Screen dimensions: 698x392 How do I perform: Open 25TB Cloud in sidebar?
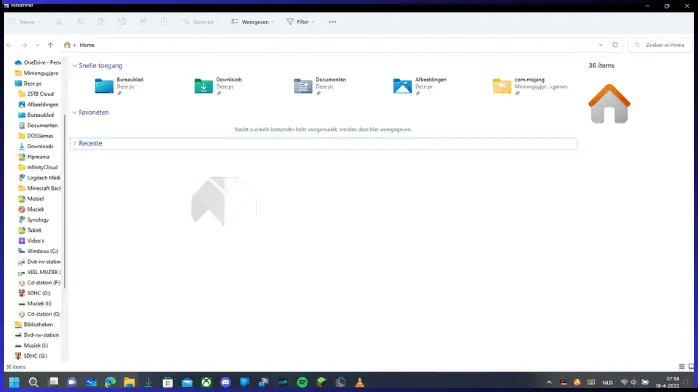pos(36,94)
